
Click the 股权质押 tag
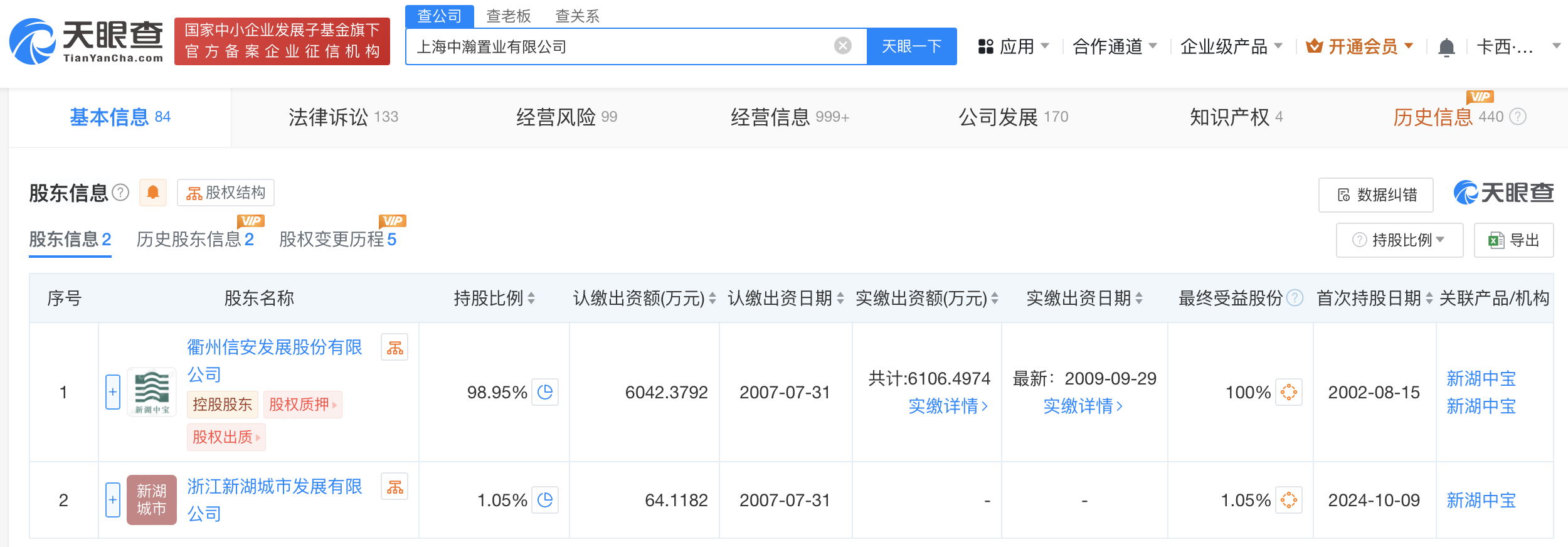tap(303, 405)
